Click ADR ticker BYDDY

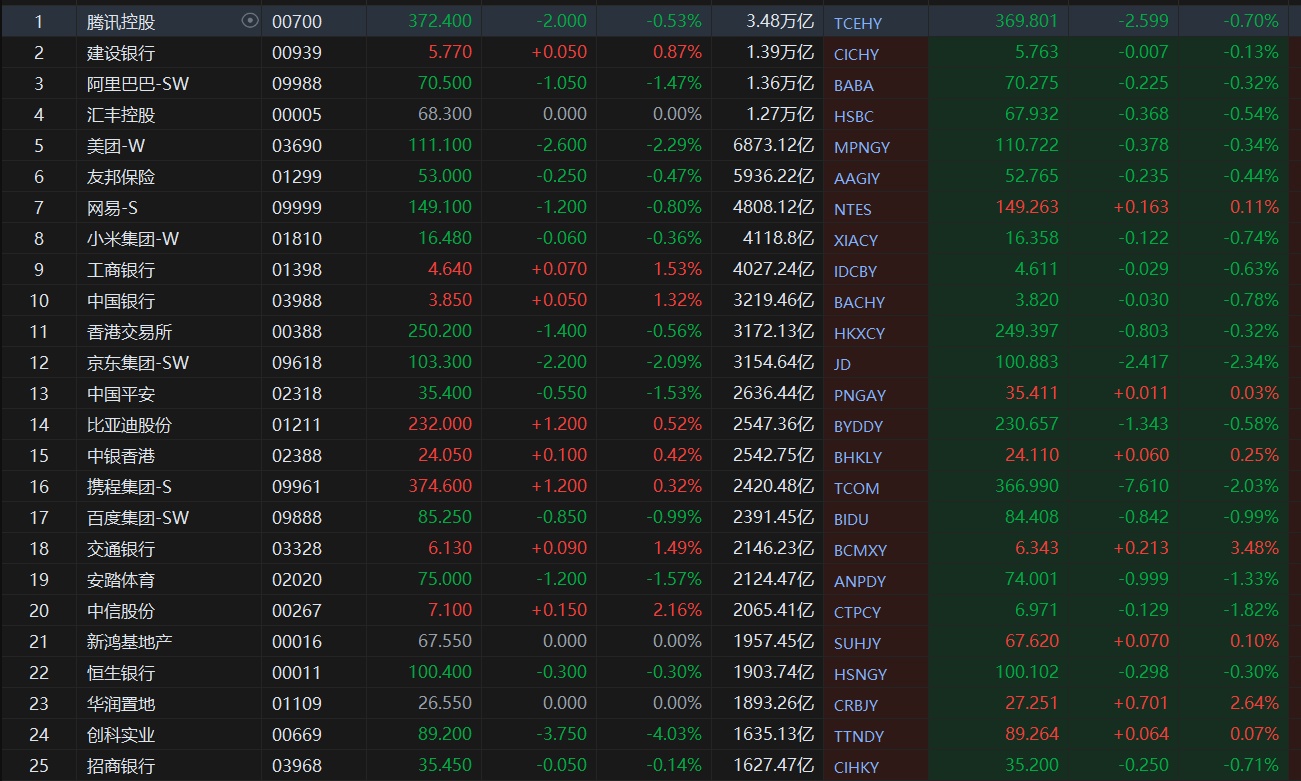[859, 426]
